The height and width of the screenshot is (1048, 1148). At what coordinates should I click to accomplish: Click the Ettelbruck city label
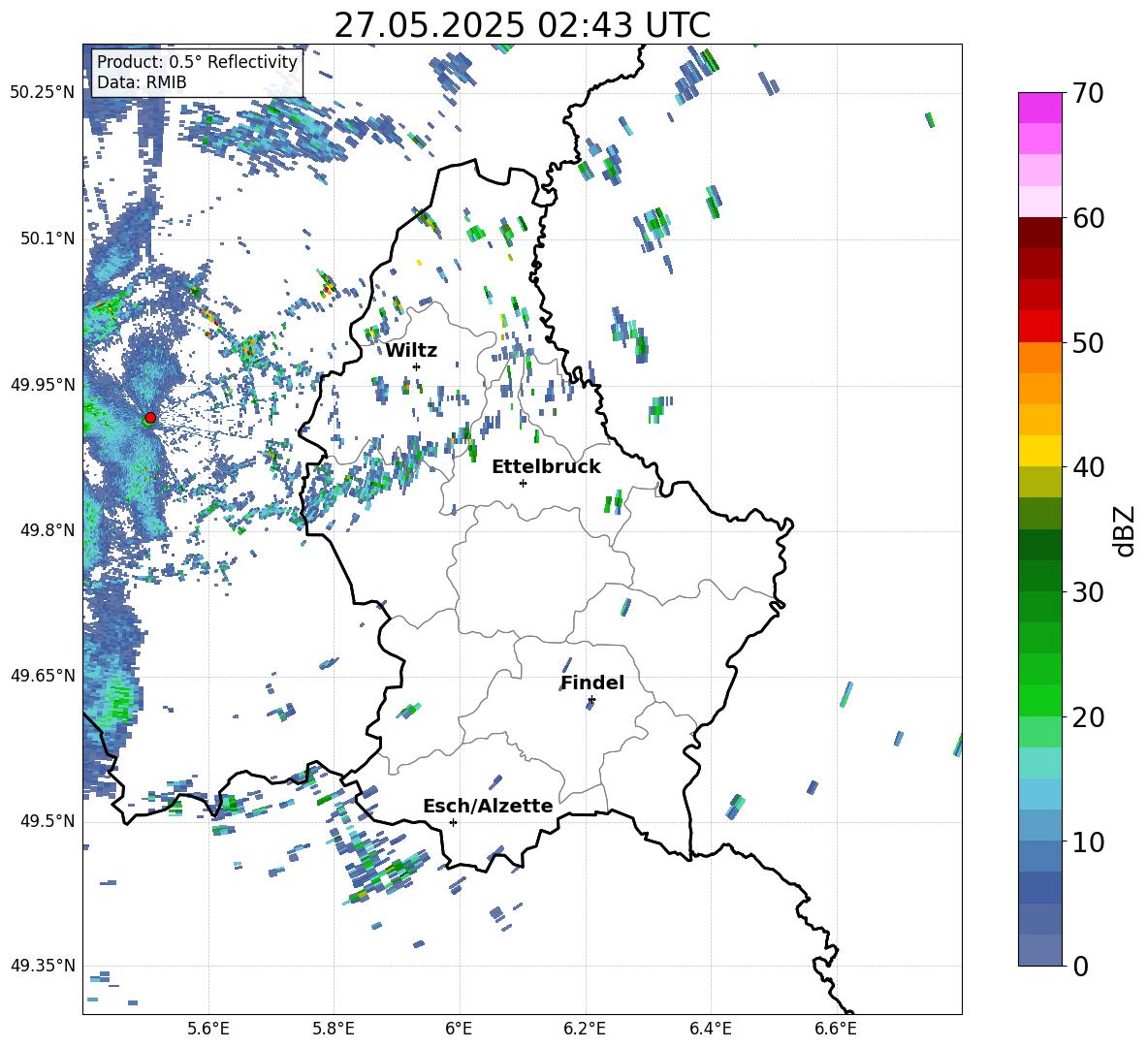tap(546, 467)
